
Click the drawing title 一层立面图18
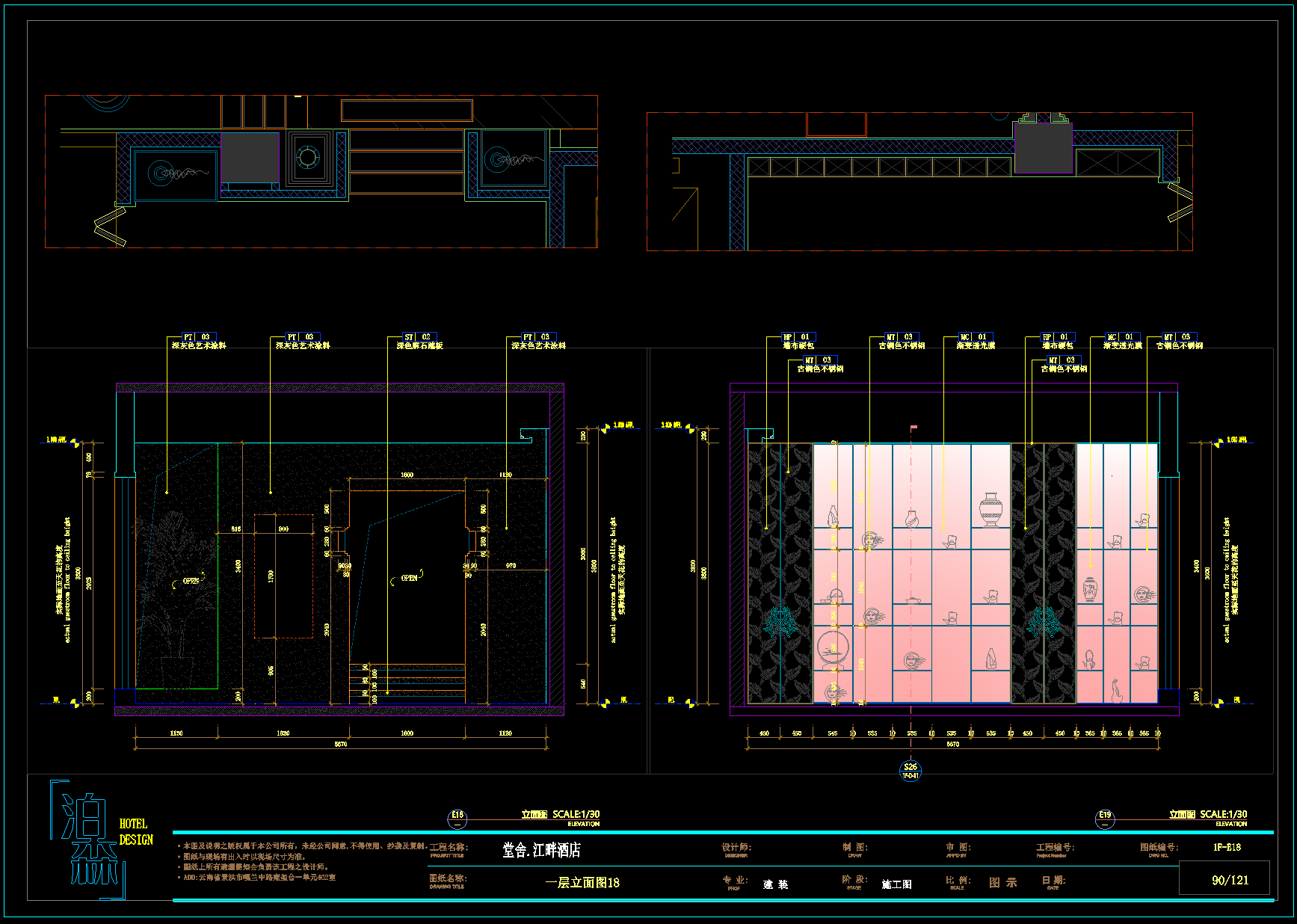(x=582, y=883)
